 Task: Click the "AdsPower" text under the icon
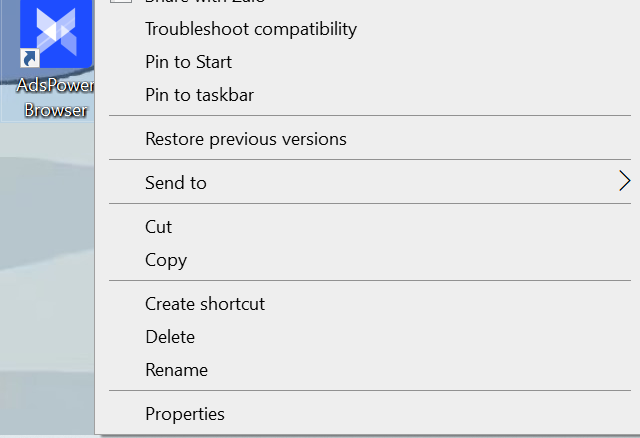pyautogui.click(x=55, y=86)
